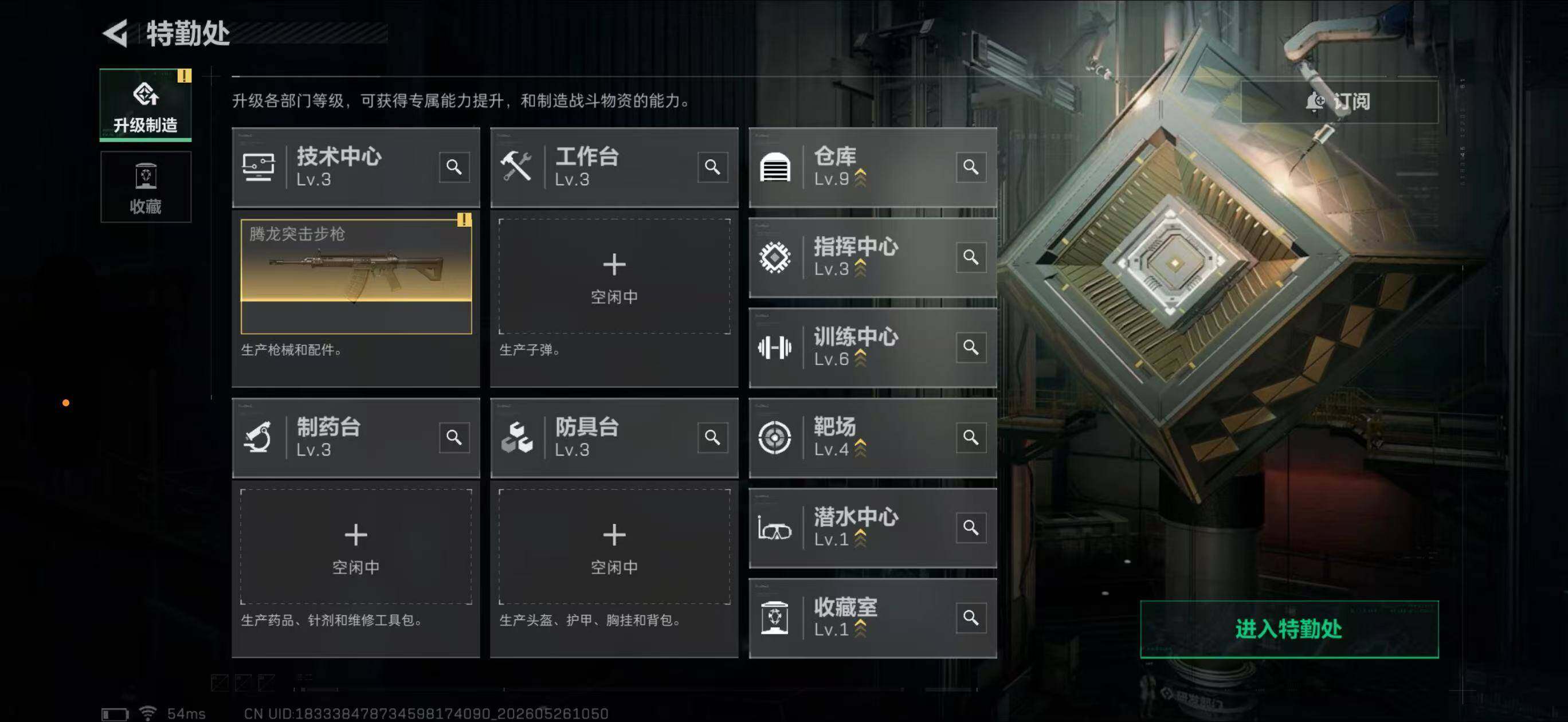
Task: Subscribe using the 订阅 bell button
Action: 1339,101
